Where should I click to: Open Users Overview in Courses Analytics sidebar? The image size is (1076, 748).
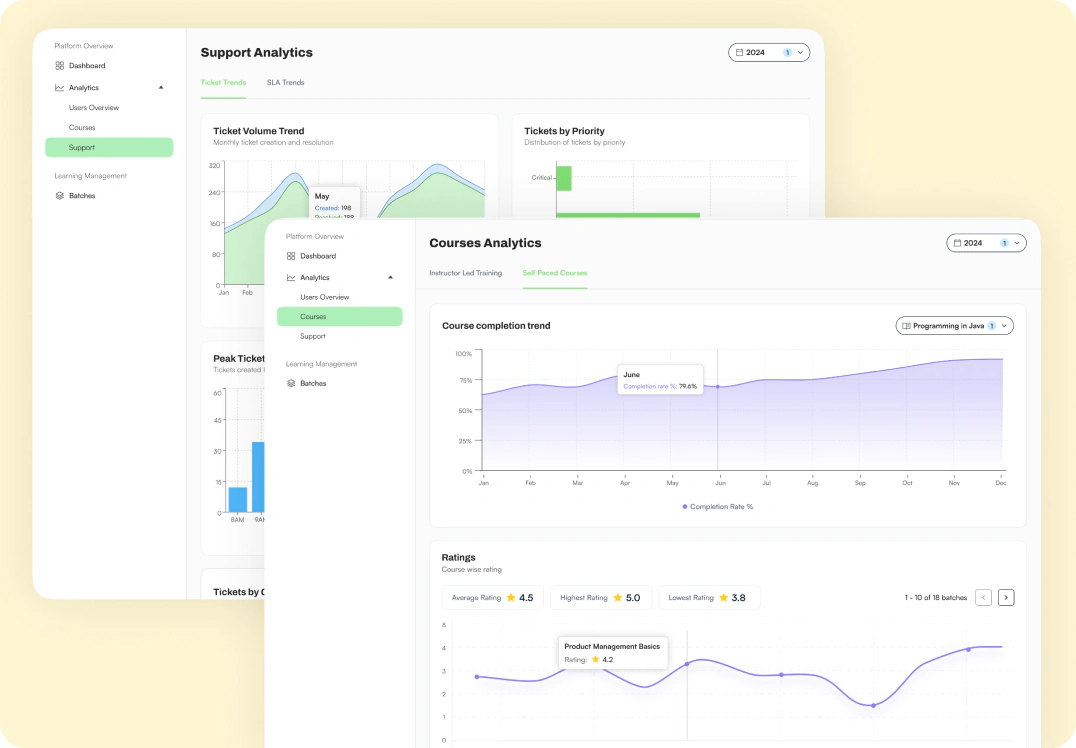[x=325, y=297]
